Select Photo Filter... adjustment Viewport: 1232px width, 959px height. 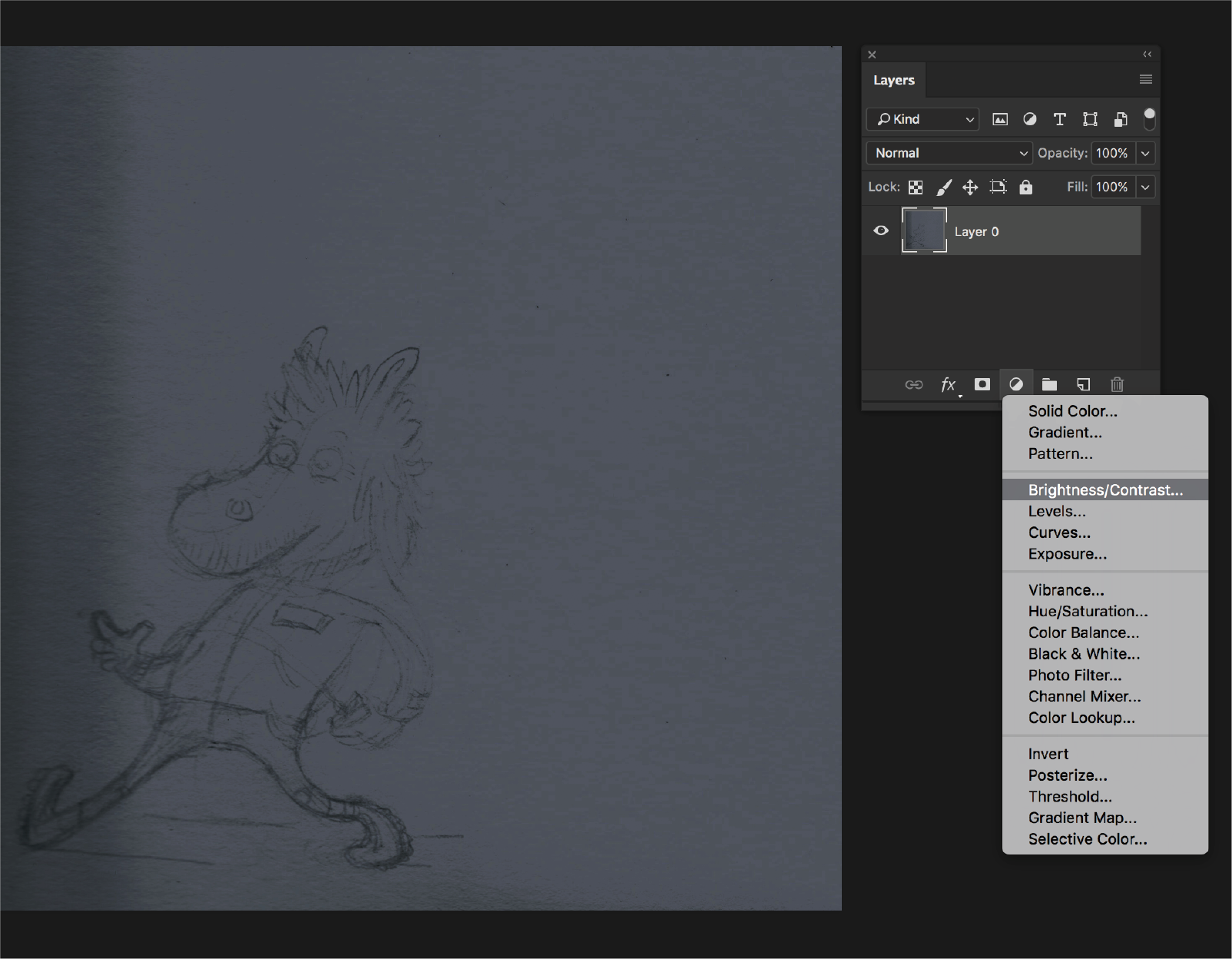(1105, 675)
